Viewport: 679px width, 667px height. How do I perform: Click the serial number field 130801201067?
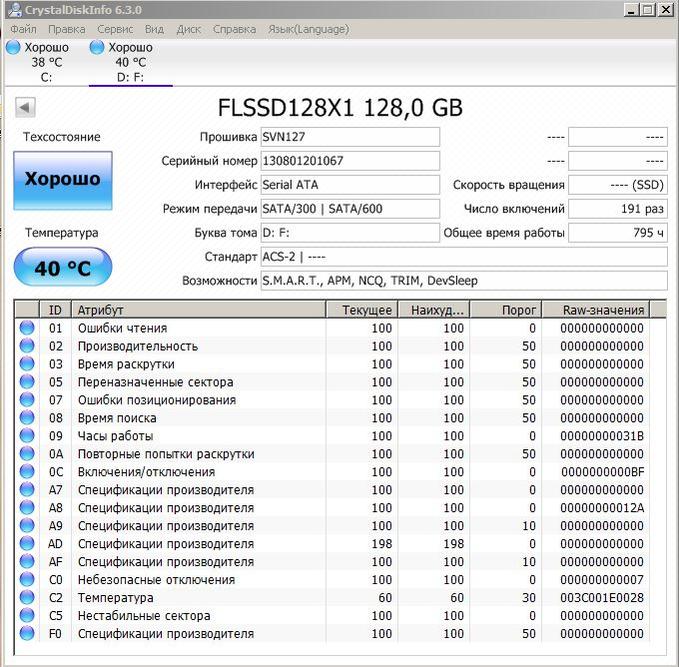tap(350, 161)
